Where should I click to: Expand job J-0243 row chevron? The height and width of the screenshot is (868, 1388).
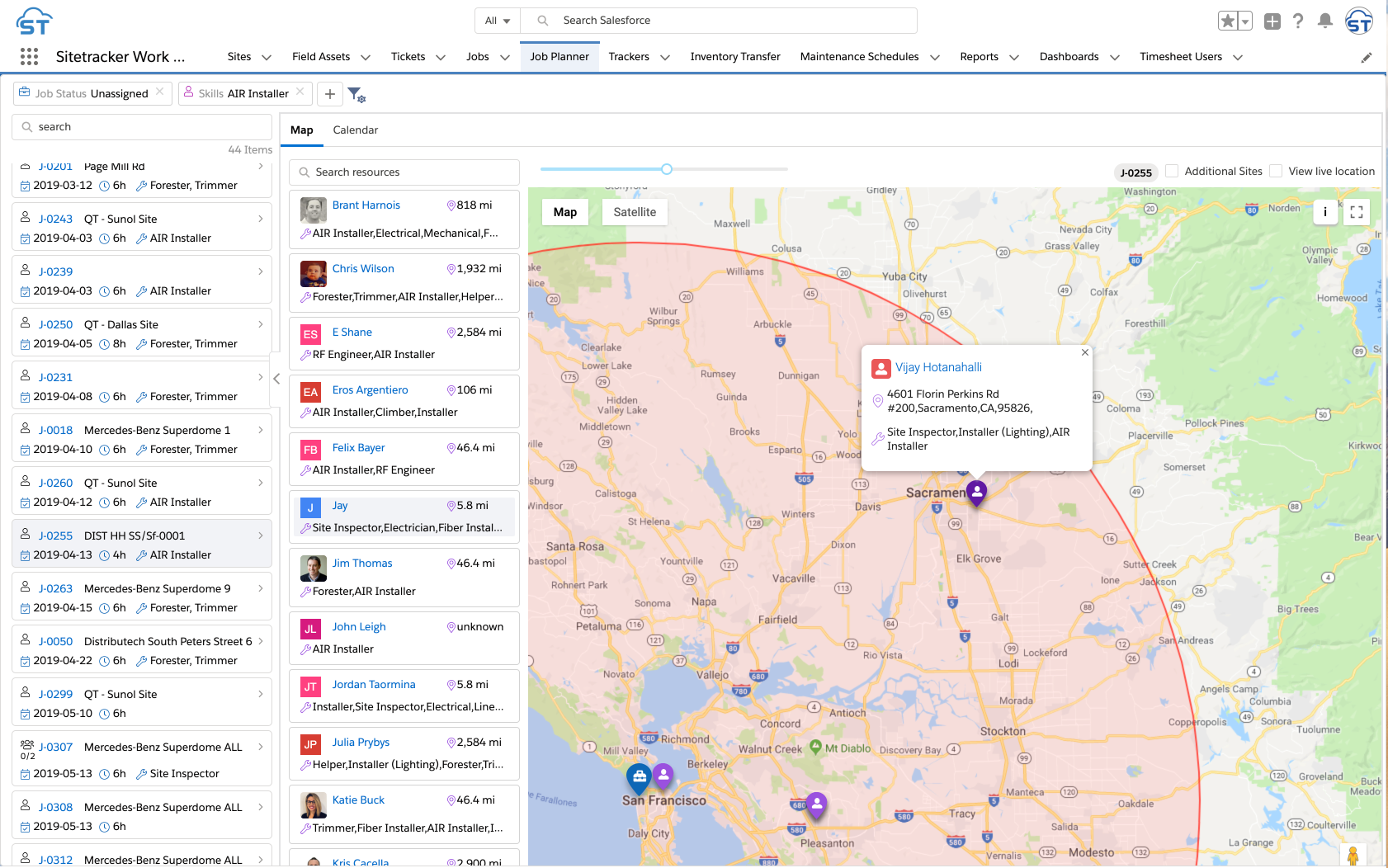tap(261, 219)
